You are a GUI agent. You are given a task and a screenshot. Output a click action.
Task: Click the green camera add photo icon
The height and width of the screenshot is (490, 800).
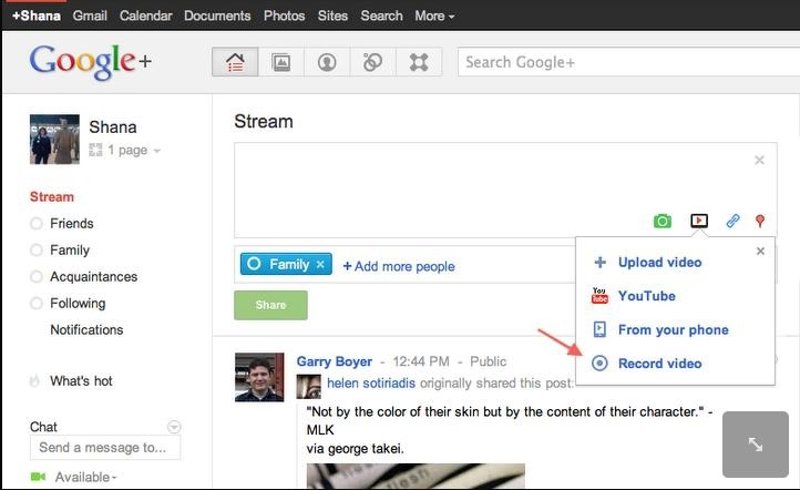tap(661, 221)
